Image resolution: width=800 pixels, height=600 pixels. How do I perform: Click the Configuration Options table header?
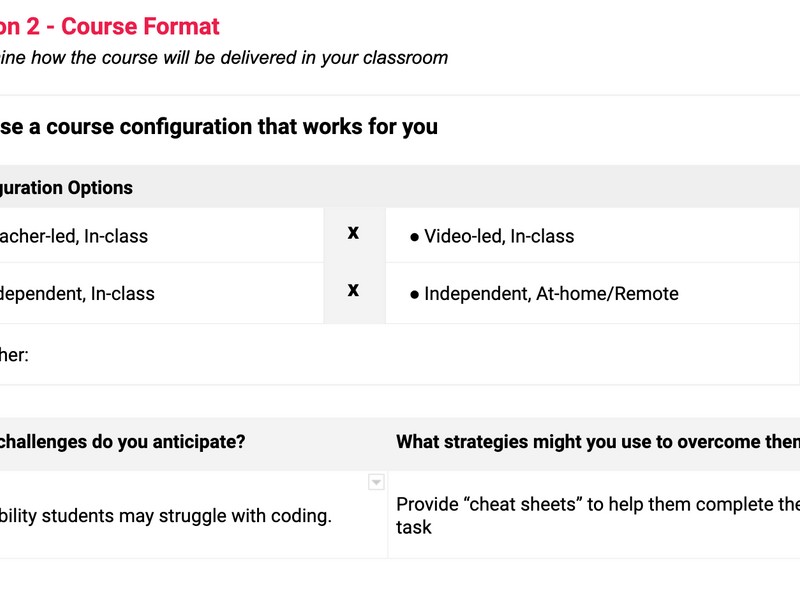click(x=66, y=188)
